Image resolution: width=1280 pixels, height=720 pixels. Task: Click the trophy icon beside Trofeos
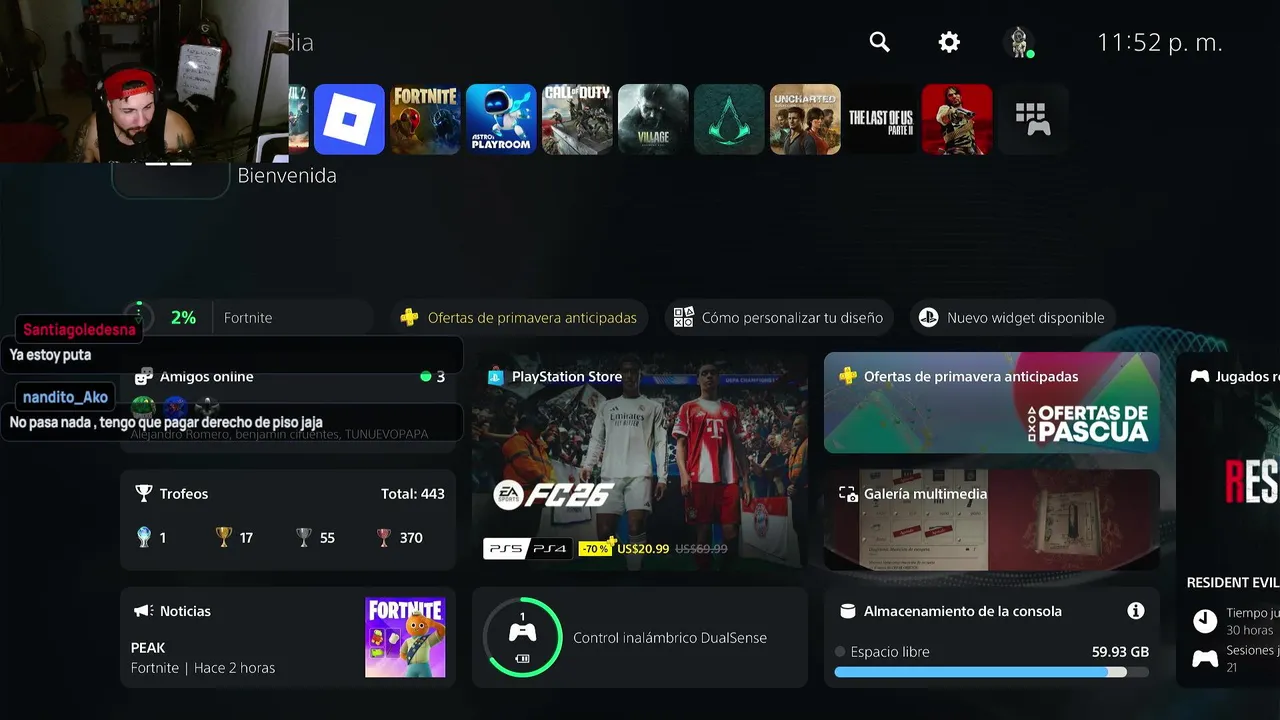coord(144,493)
